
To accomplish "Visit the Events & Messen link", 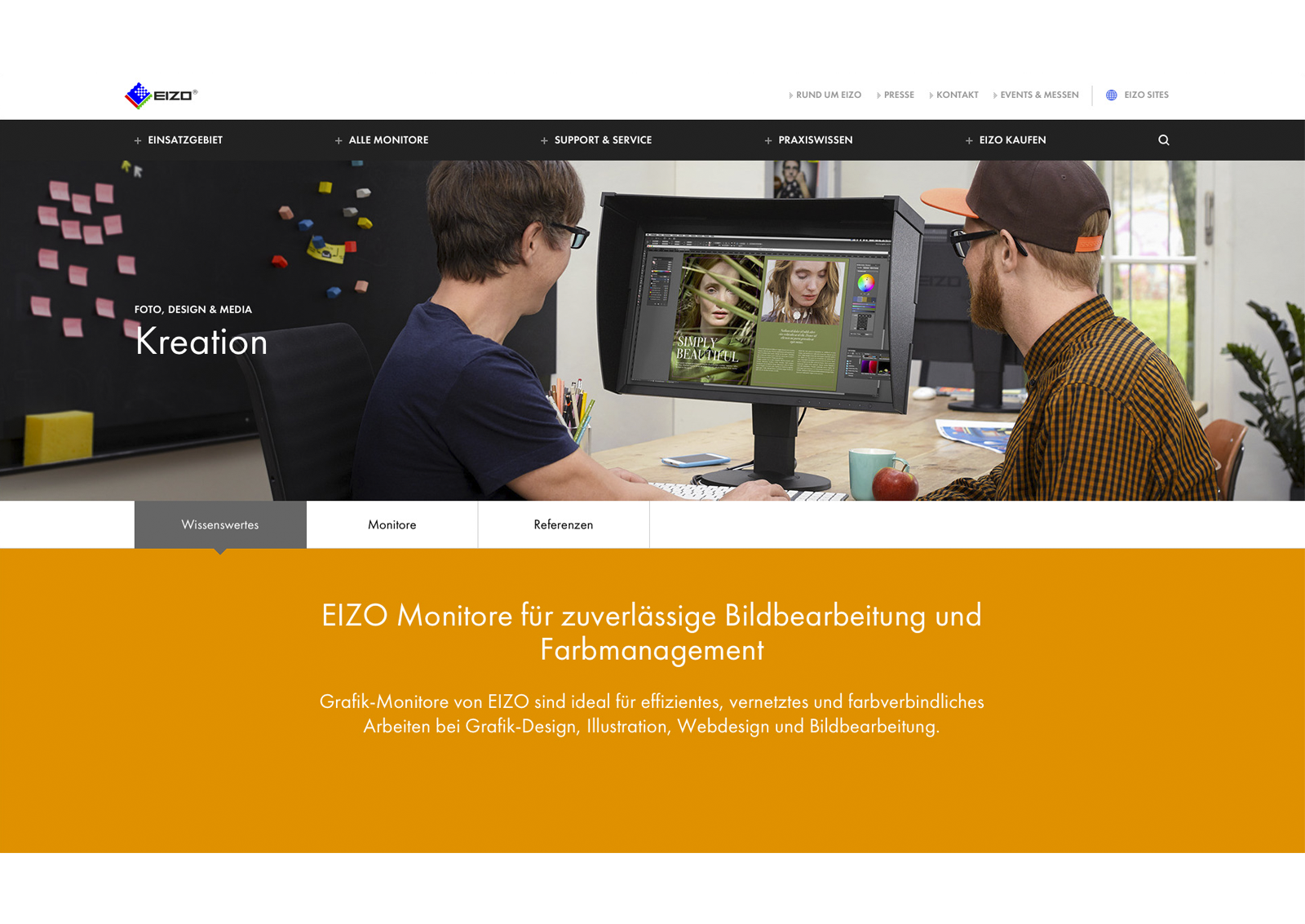I will (1039, 95).
